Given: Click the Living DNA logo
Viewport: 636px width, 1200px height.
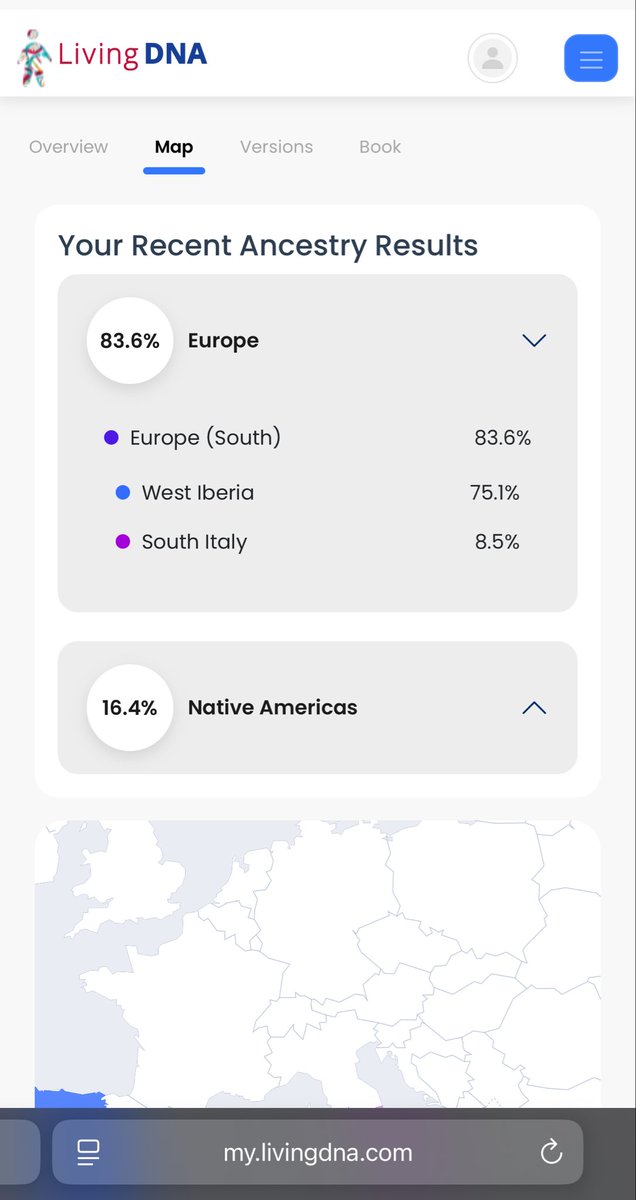Looking at the screenshot, I should pos(112,56).
